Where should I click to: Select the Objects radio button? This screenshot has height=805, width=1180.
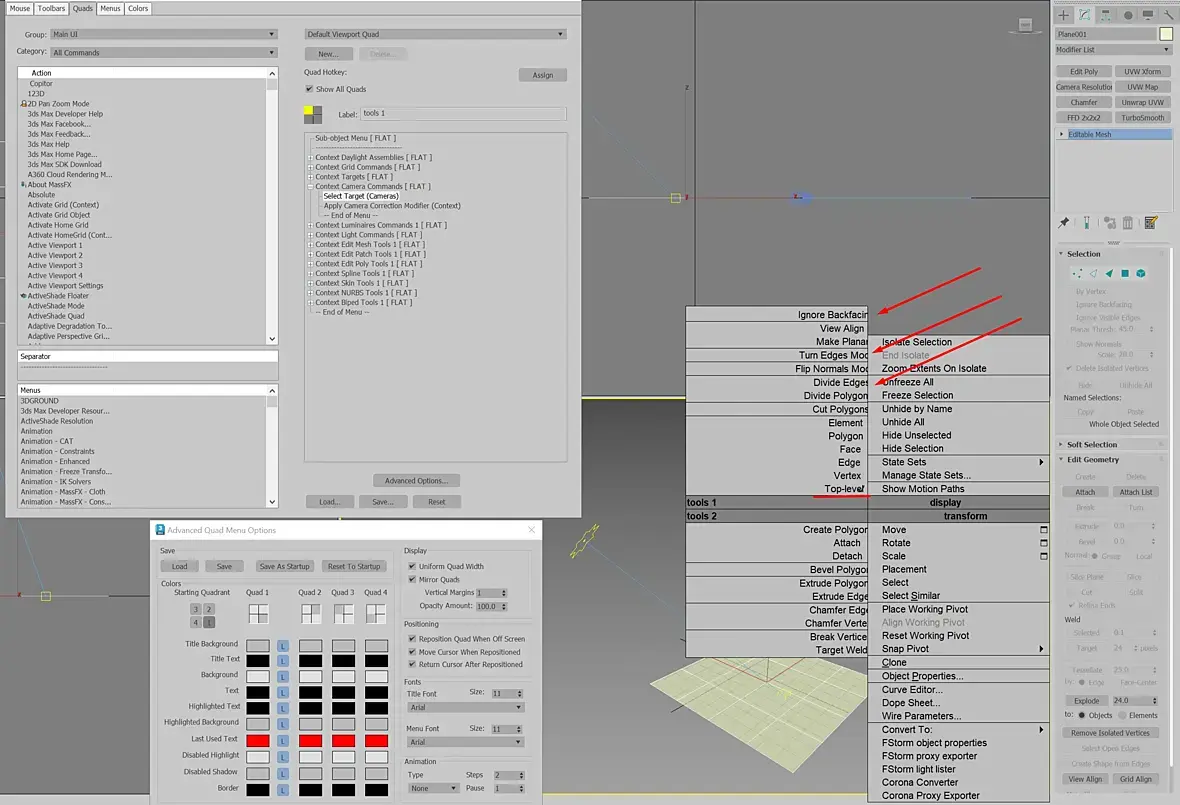click(x=1082, y=715)
